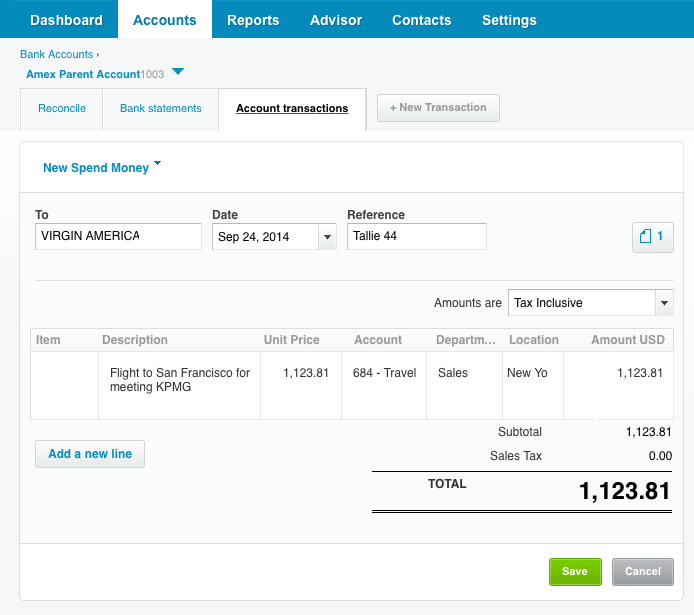Open the Settings menu
The width and height of the screenshot is (694, 615).
(509, 20)
